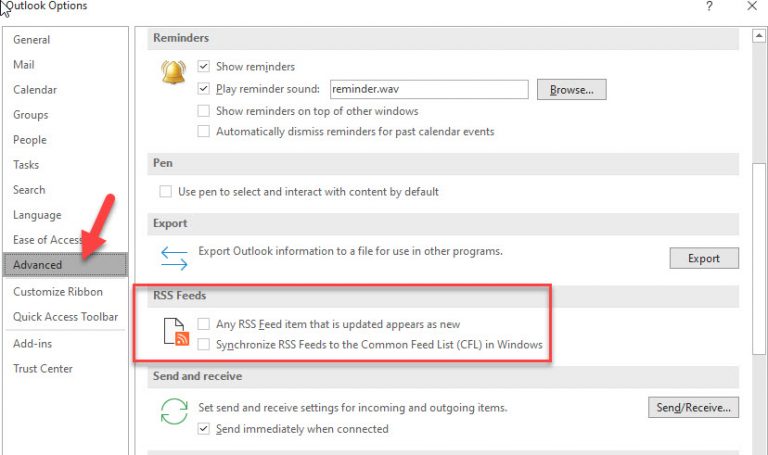Open Send/Receive settings button
This screenshot has height=455, width=768.
pyautogui.click(x=692, y=407)
